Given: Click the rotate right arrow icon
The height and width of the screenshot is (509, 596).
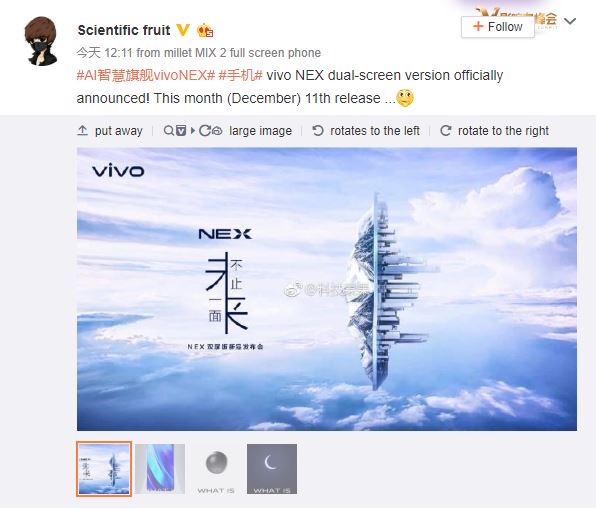Looking at the screenshot, I should pyautogui.click(x=445, y=131).
